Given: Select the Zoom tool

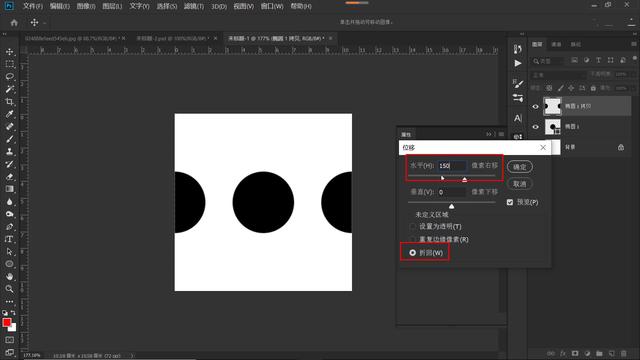Looking at the screenshot, I should (9, 289).
